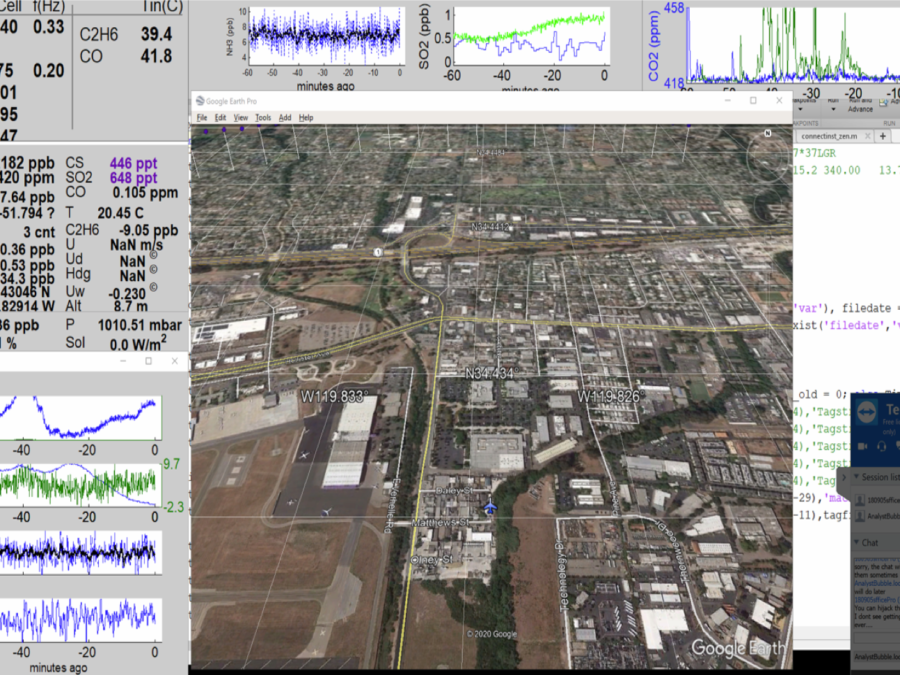
Task: Click the Alt 8.7 m reading
Action: [x=130, y=306]
